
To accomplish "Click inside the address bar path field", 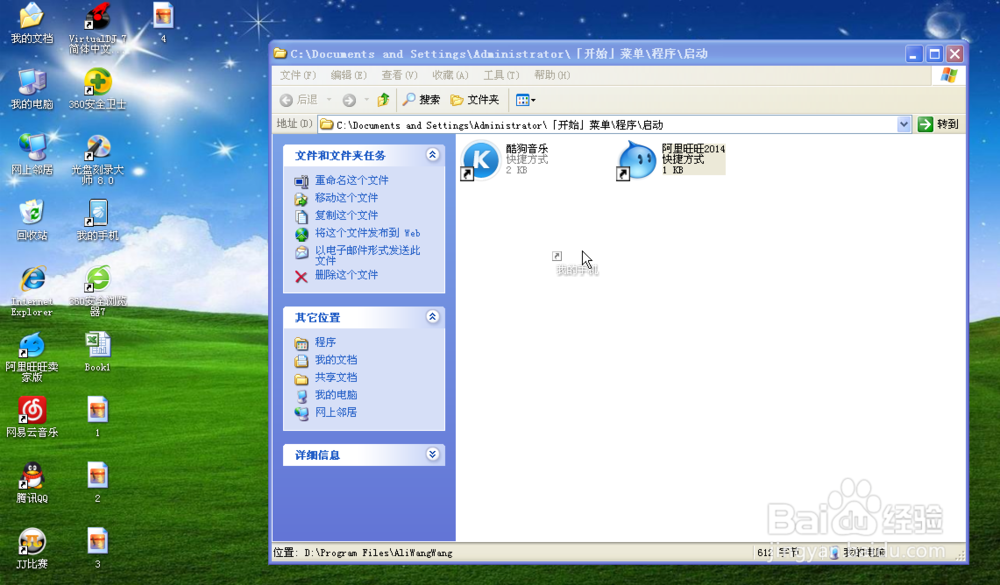I will click(607, 124).
